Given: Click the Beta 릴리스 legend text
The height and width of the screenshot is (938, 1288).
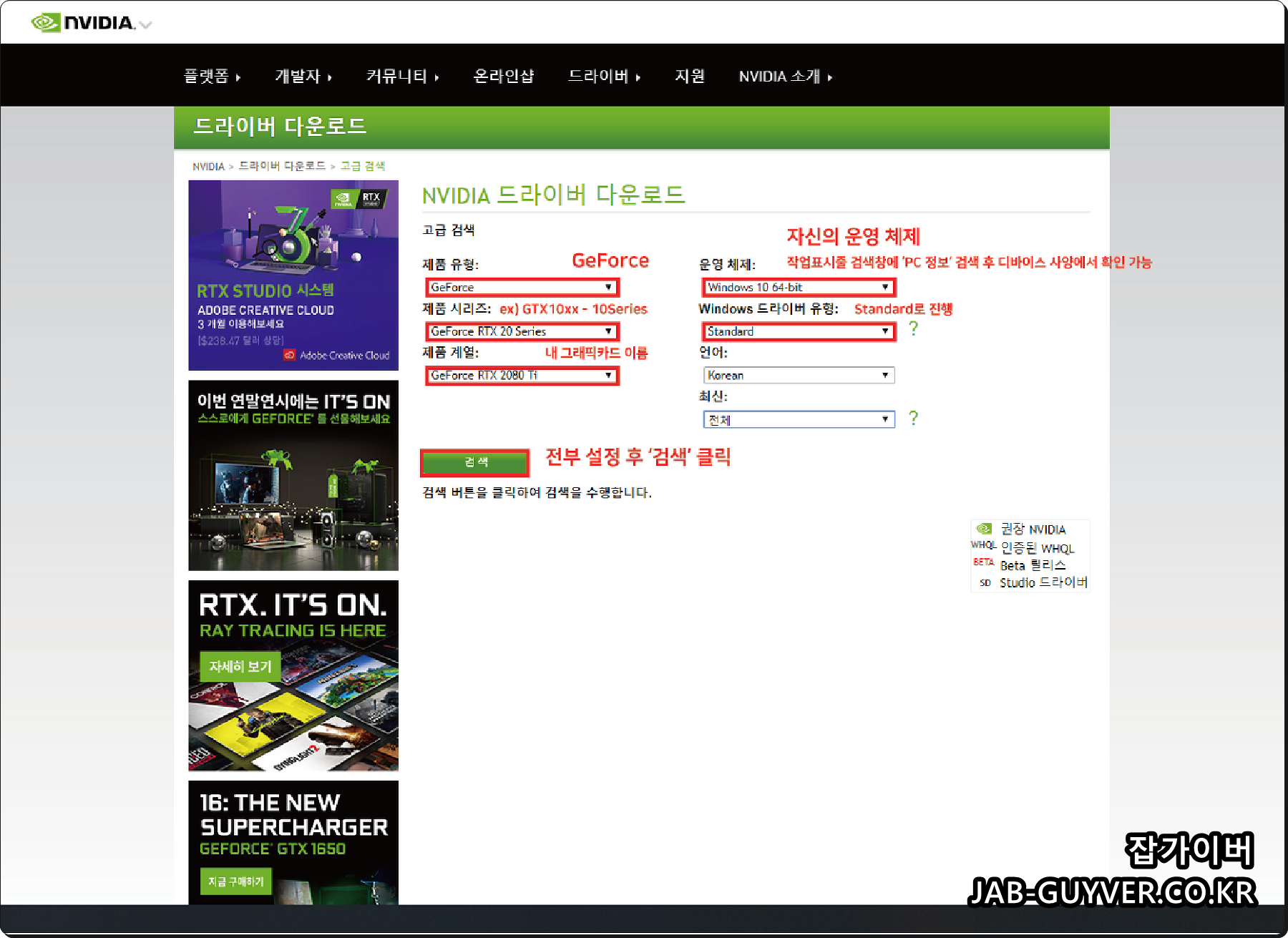Looking at the screenshot, I should pos(1033,565).
